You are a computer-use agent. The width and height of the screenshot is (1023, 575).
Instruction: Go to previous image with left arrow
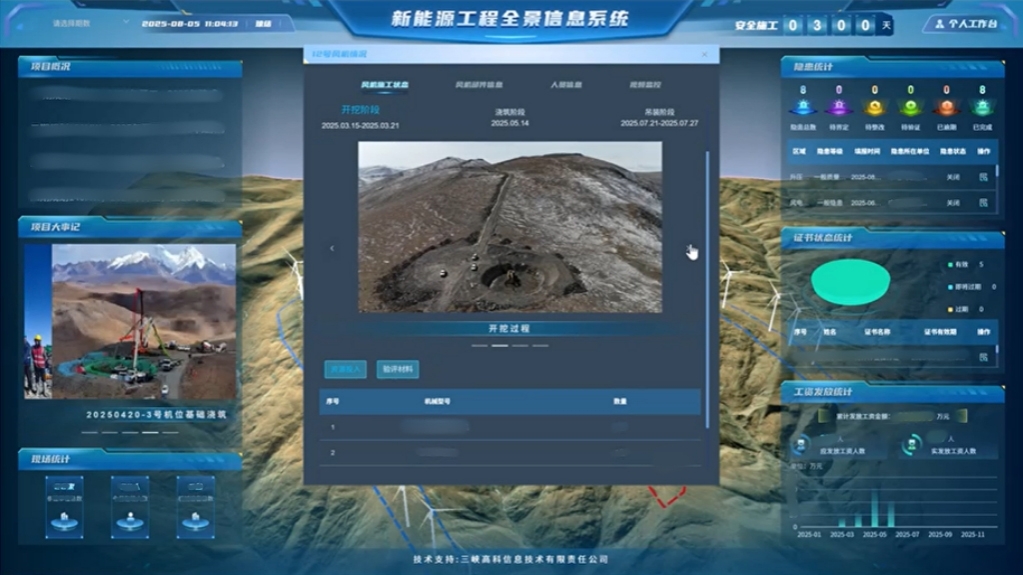(332, 248)
